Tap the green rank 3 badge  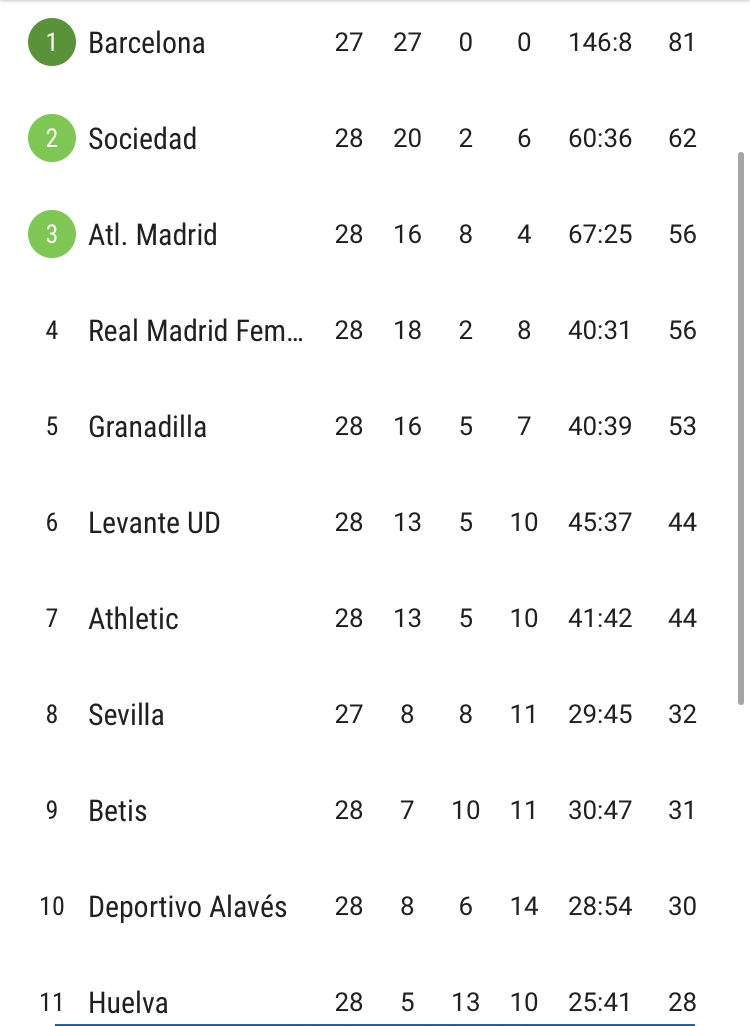tap(52, 234)
